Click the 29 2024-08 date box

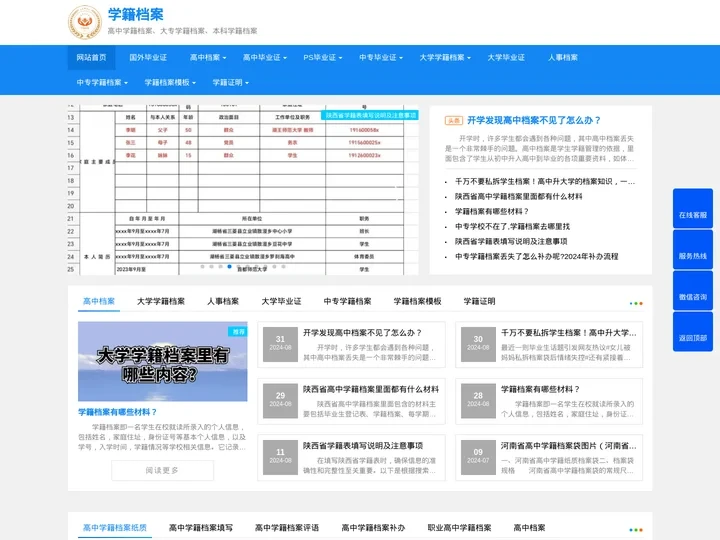pos(280,399)
